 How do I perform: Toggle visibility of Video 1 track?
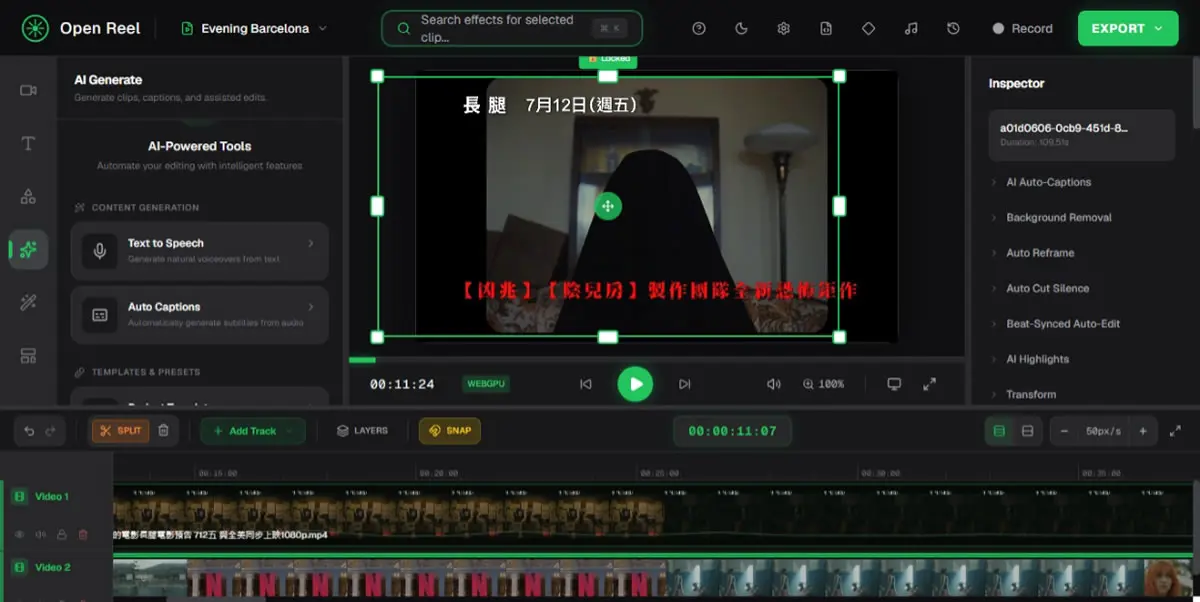(19, 535)
